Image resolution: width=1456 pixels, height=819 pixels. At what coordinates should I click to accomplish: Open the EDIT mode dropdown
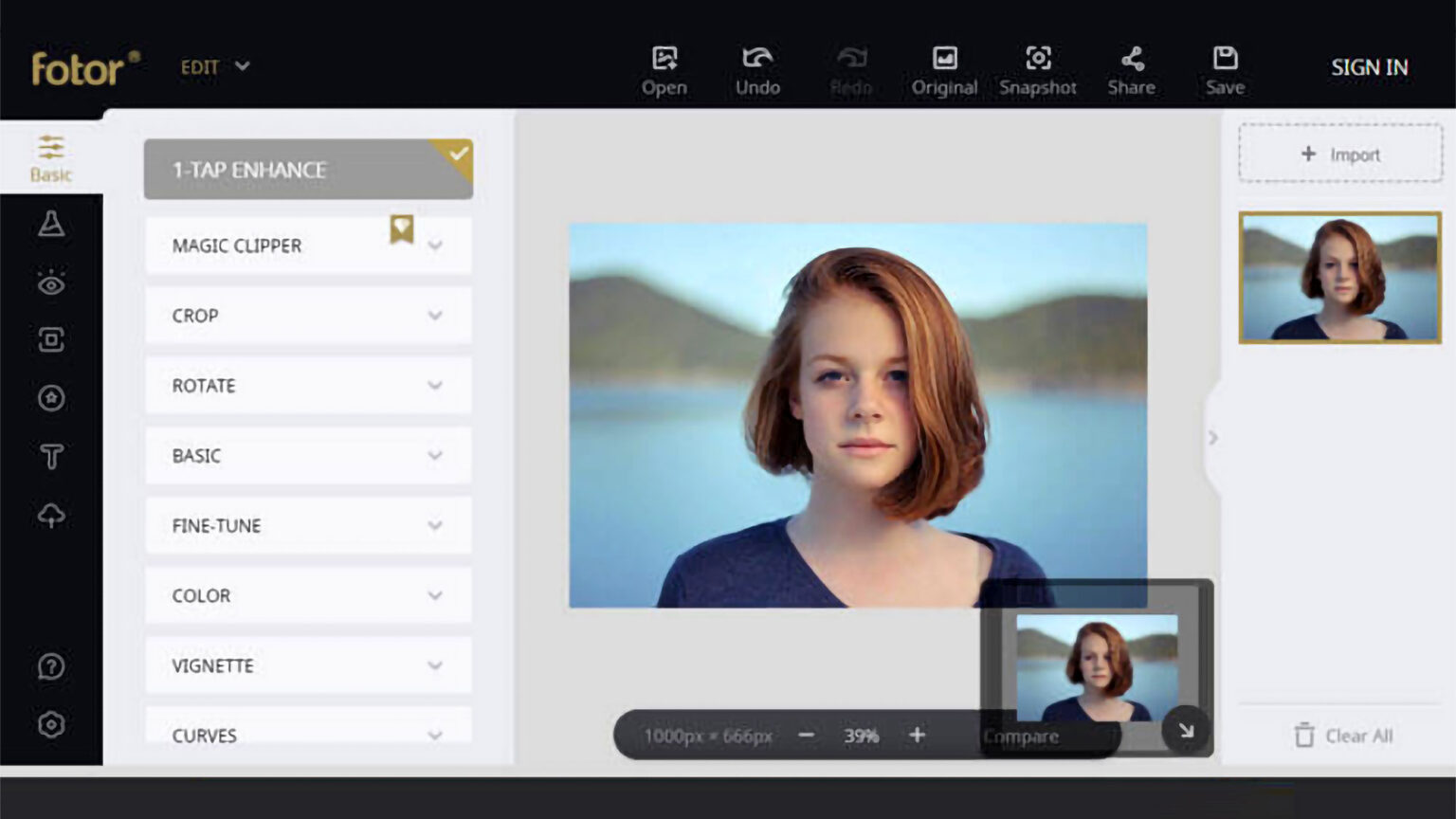214,66
